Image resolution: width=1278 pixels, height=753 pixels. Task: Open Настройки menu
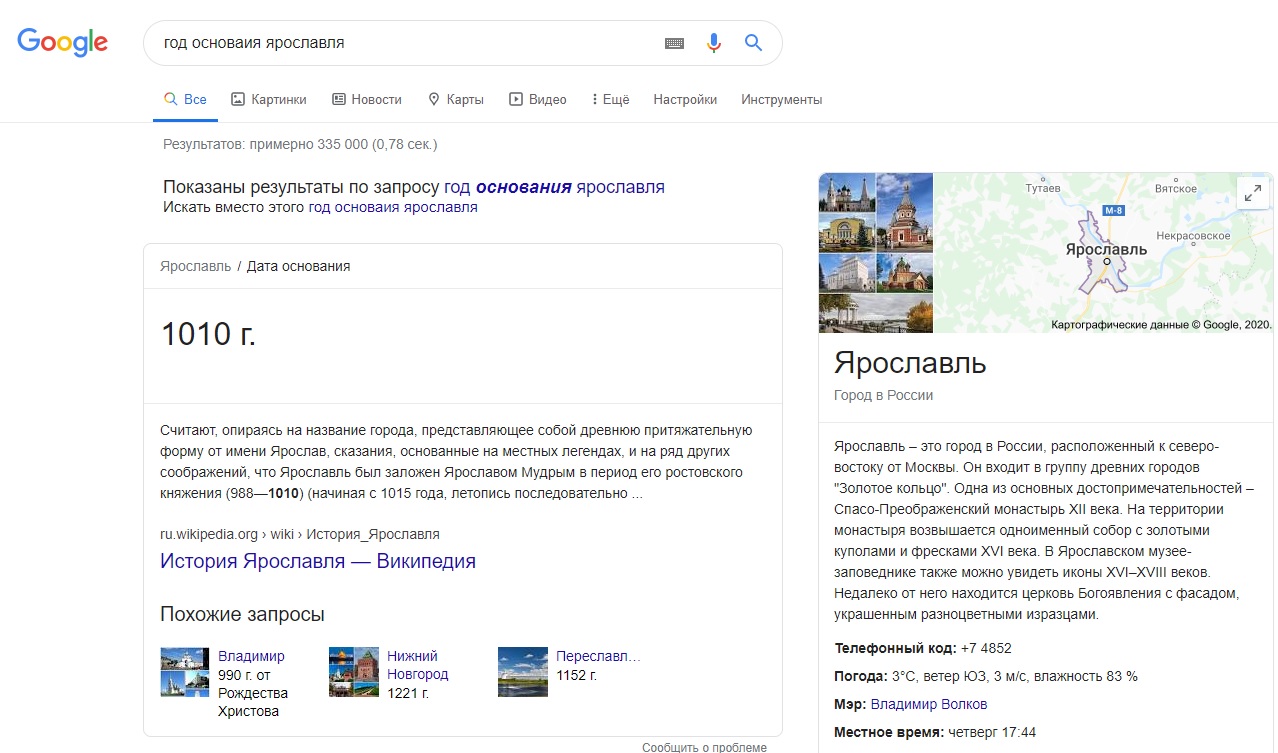click(x=685, y=99)
